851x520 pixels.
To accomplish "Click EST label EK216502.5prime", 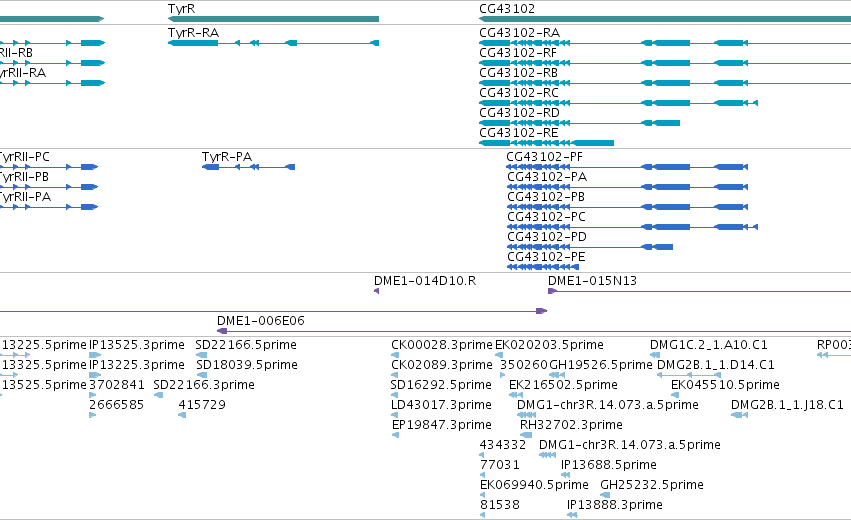I will pyautogui.click(x=563, y=385).
